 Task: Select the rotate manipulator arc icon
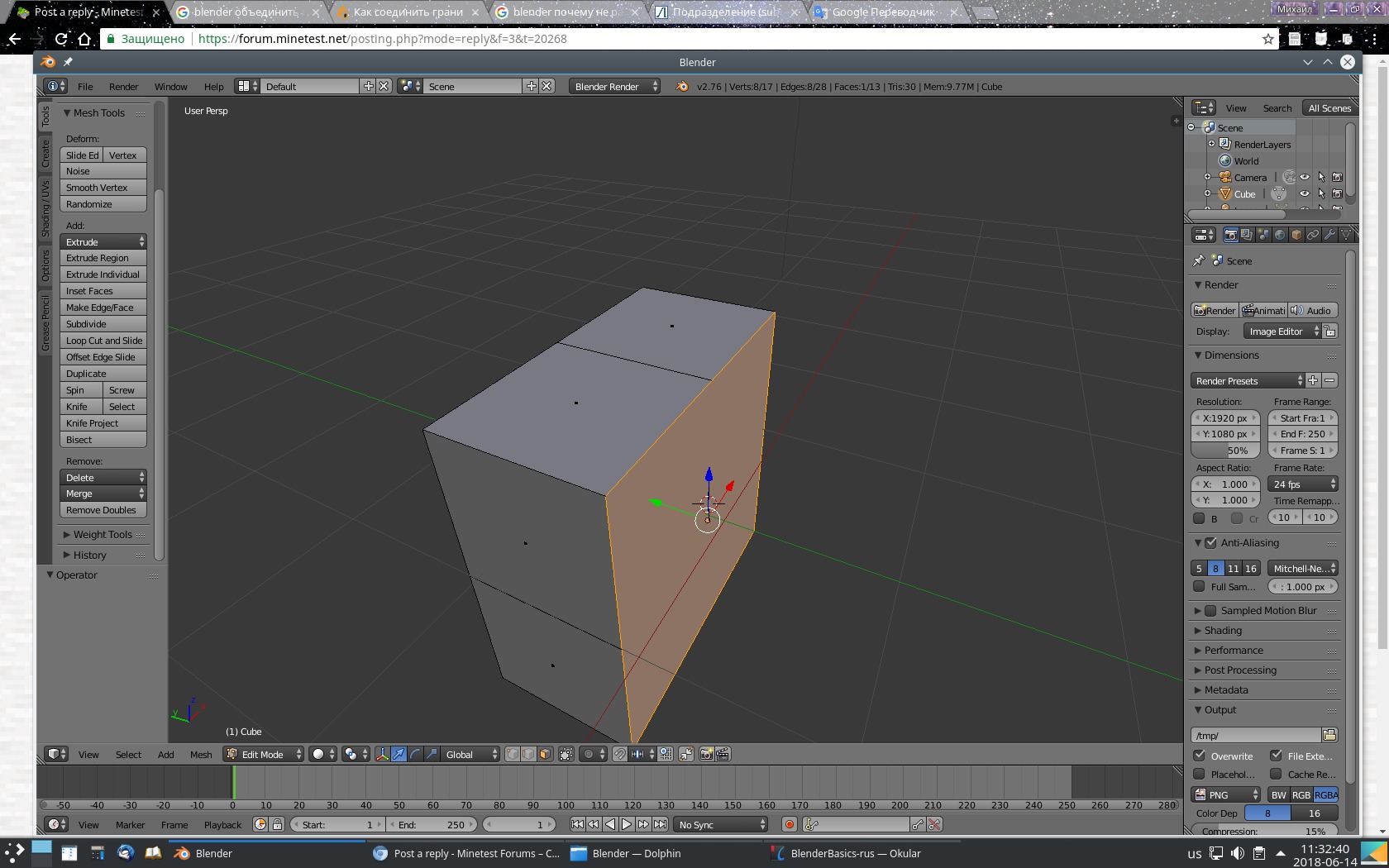click(415, 754)
